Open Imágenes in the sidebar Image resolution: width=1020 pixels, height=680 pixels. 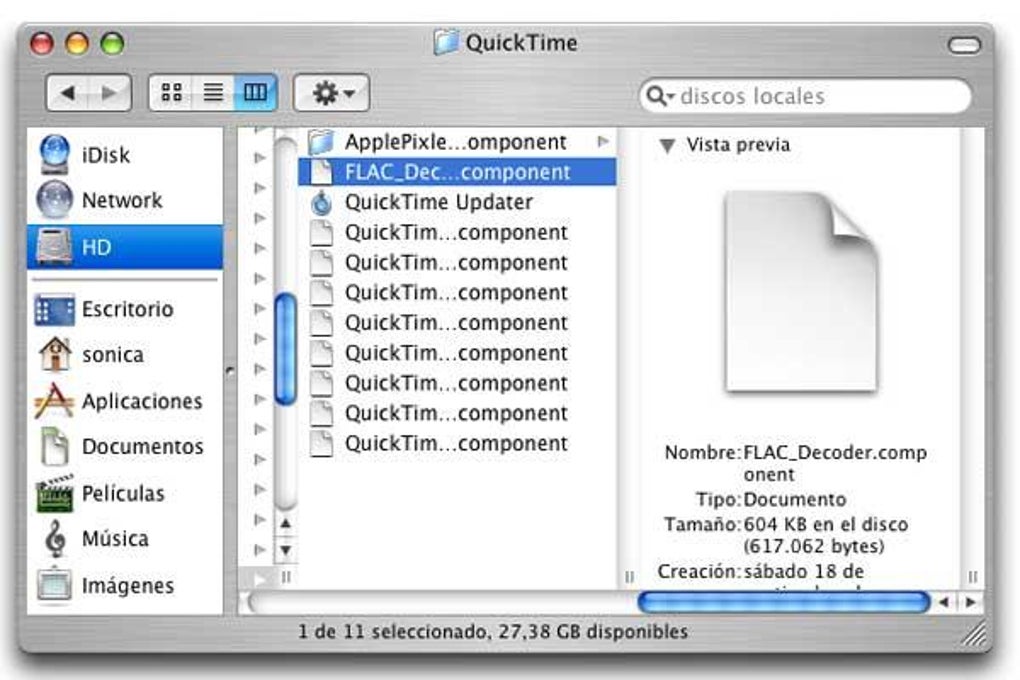125,585
